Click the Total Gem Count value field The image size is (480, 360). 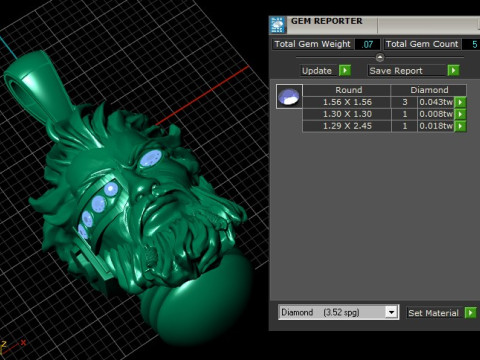(471, 44)
